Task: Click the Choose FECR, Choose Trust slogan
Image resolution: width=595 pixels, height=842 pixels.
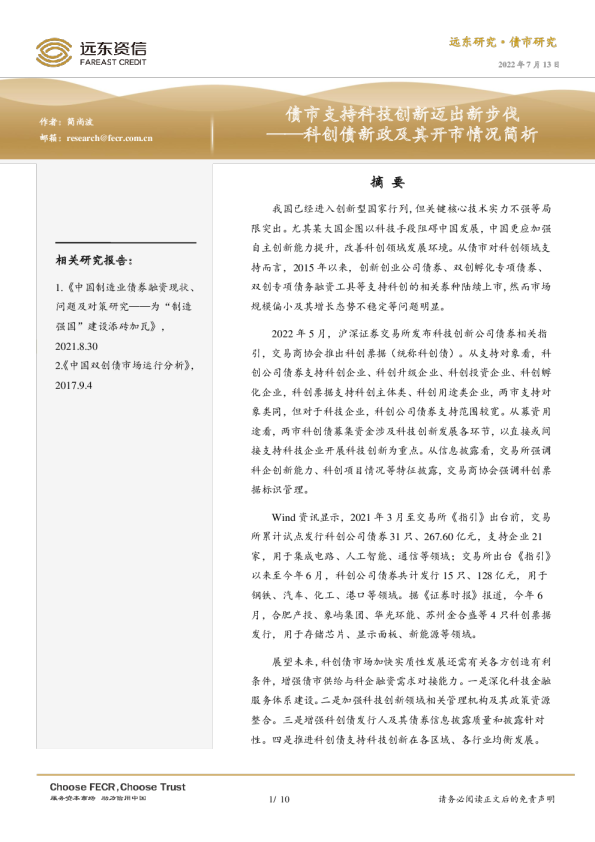Action: (118, 787)
